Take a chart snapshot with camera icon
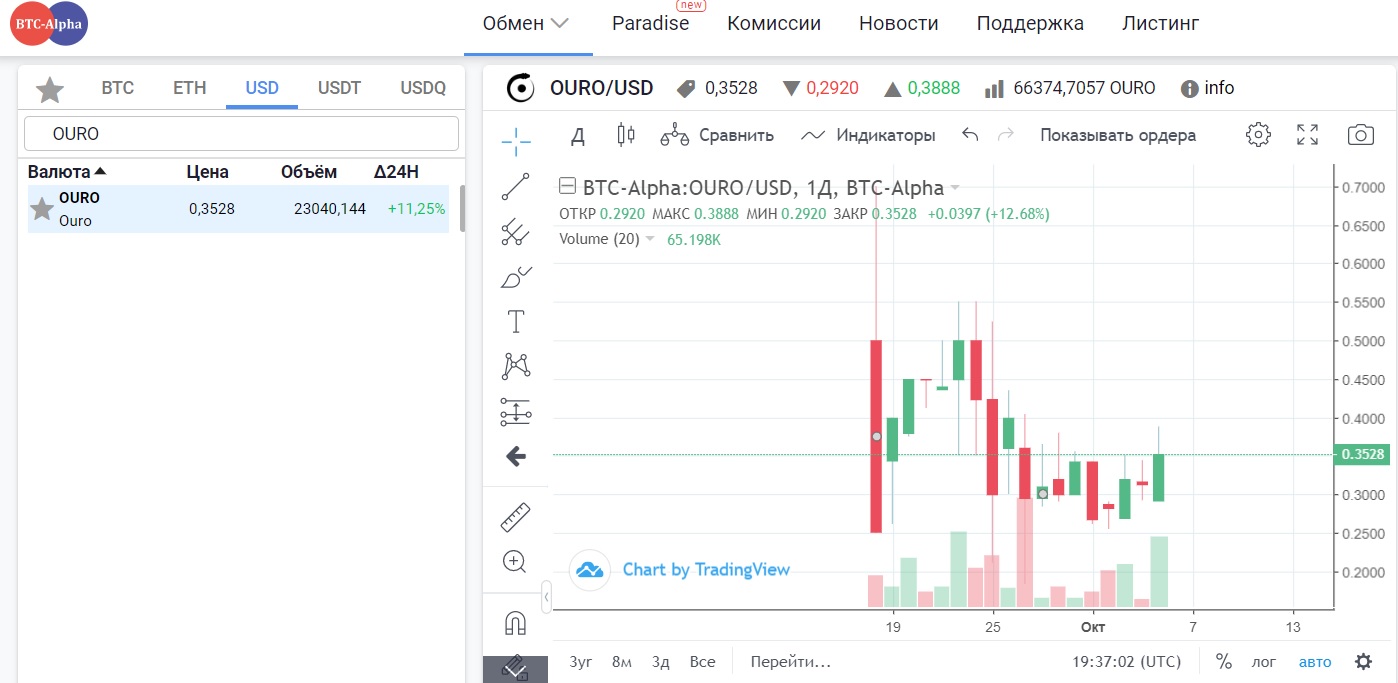Image resolution: width=1398 pixels, height=683 pixels. pyautogui.click(x=1360, y=135)
